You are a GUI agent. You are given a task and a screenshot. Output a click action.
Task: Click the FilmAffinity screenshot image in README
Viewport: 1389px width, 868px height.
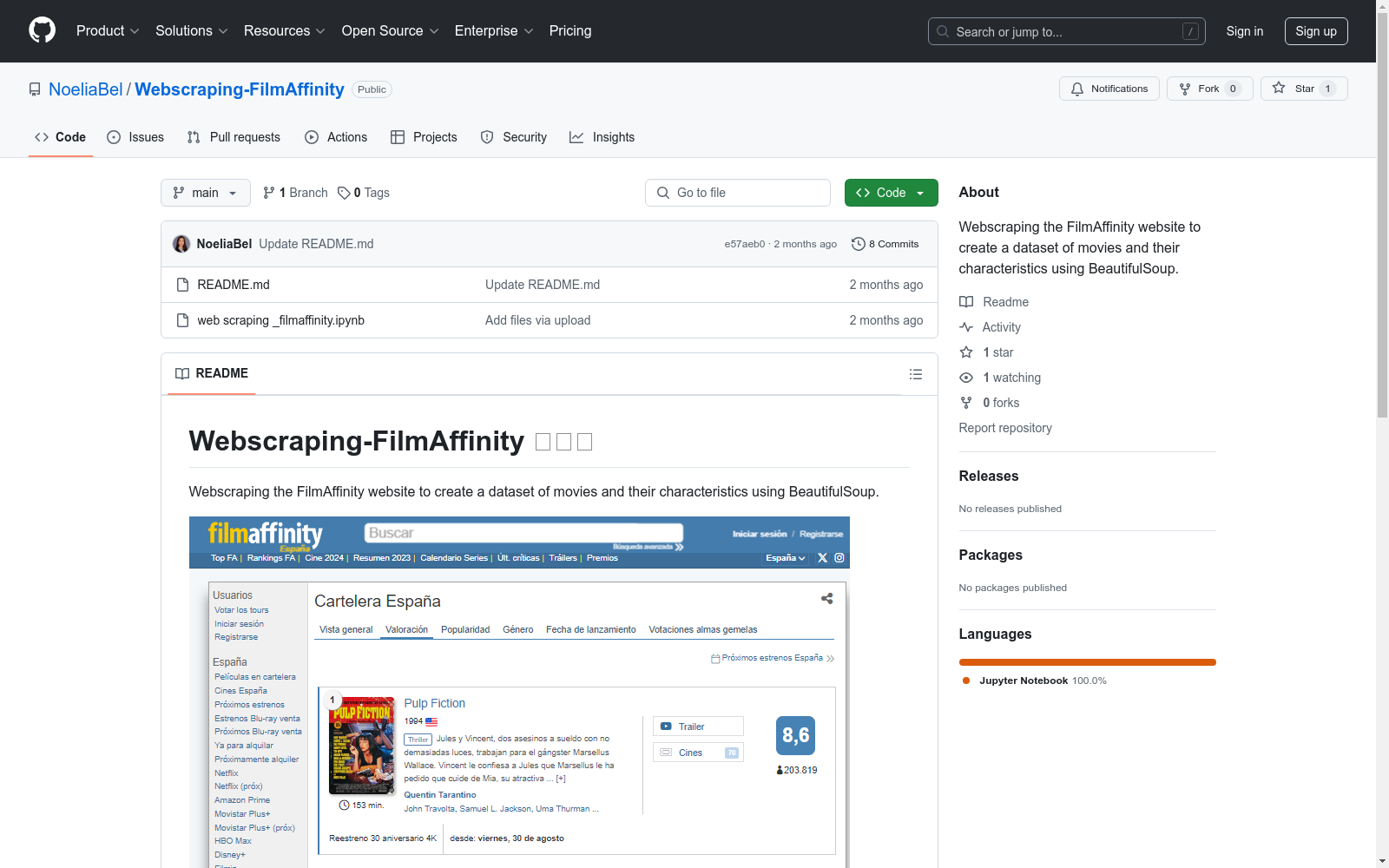click(x=519, y=692)
